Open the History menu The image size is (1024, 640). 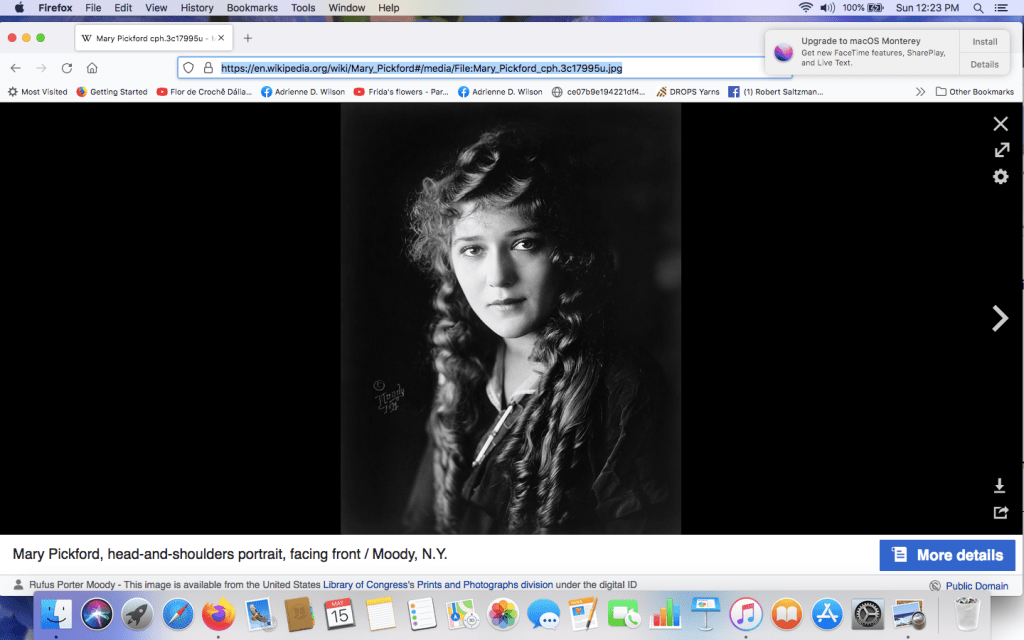pyautogui.click(x=197, y=8)
